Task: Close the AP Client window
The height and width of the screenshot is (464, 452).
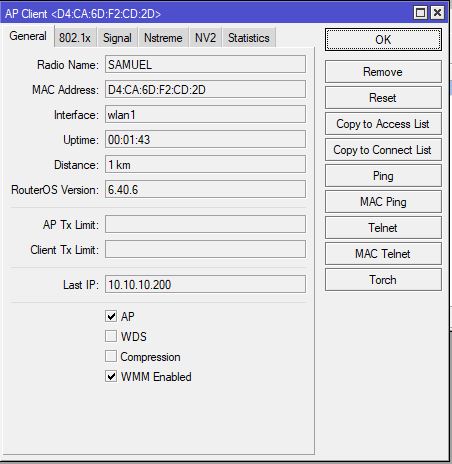Action: 437,13
